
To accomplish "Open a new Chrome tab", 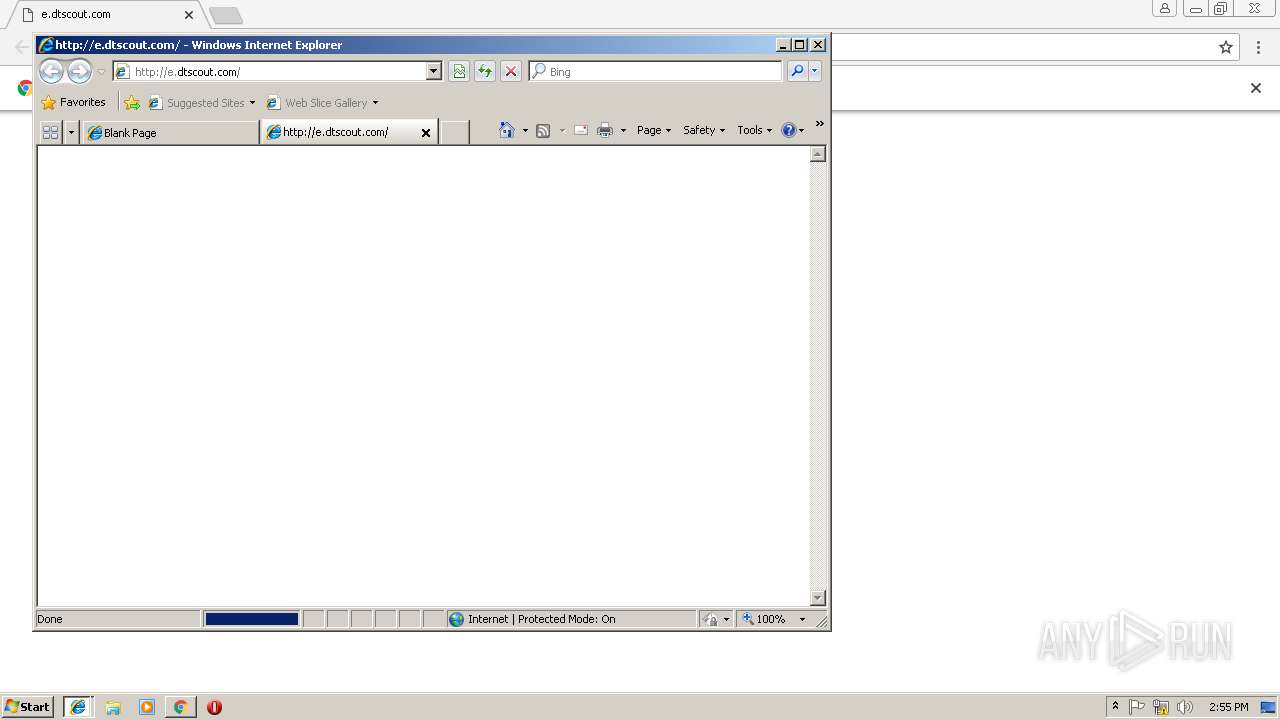I will [225, 15].
